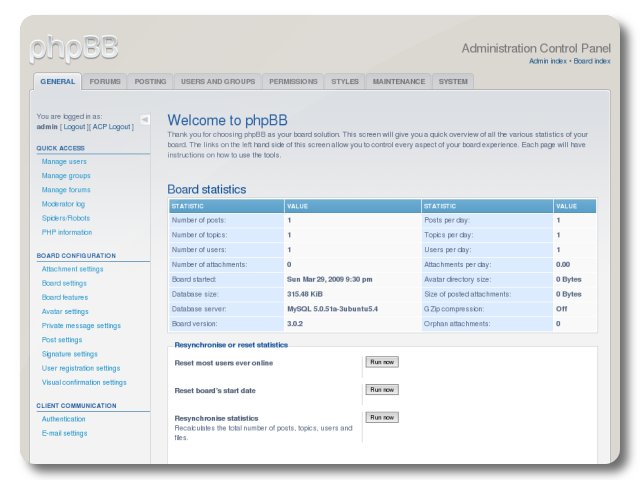Viewport: 640px width, 480px height.
Task: Select the Users and Groups tab
Action: click(x=217, y=82)
